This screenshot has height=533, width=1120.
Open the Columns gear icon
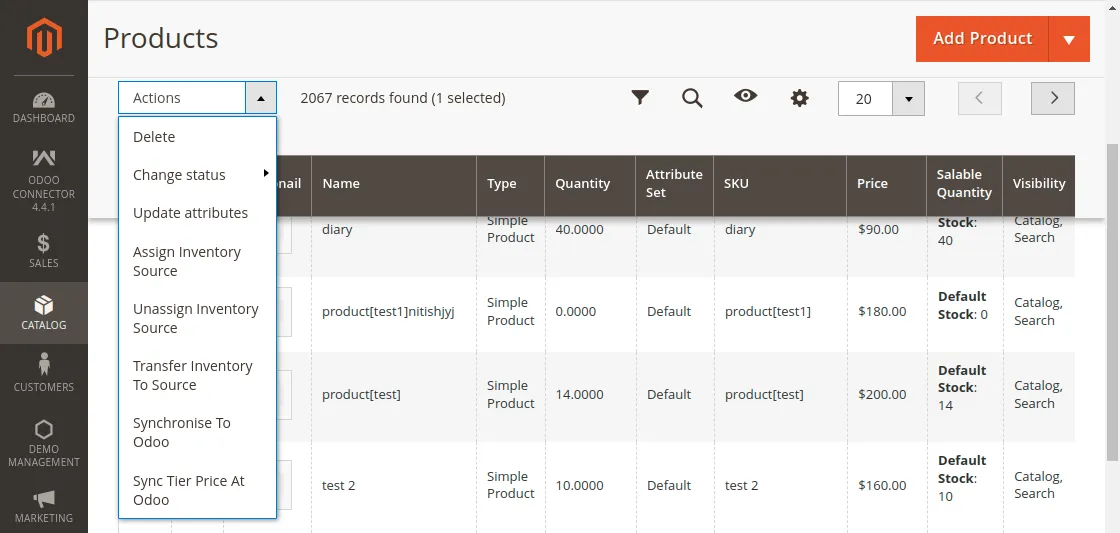(x=799, y=98)
